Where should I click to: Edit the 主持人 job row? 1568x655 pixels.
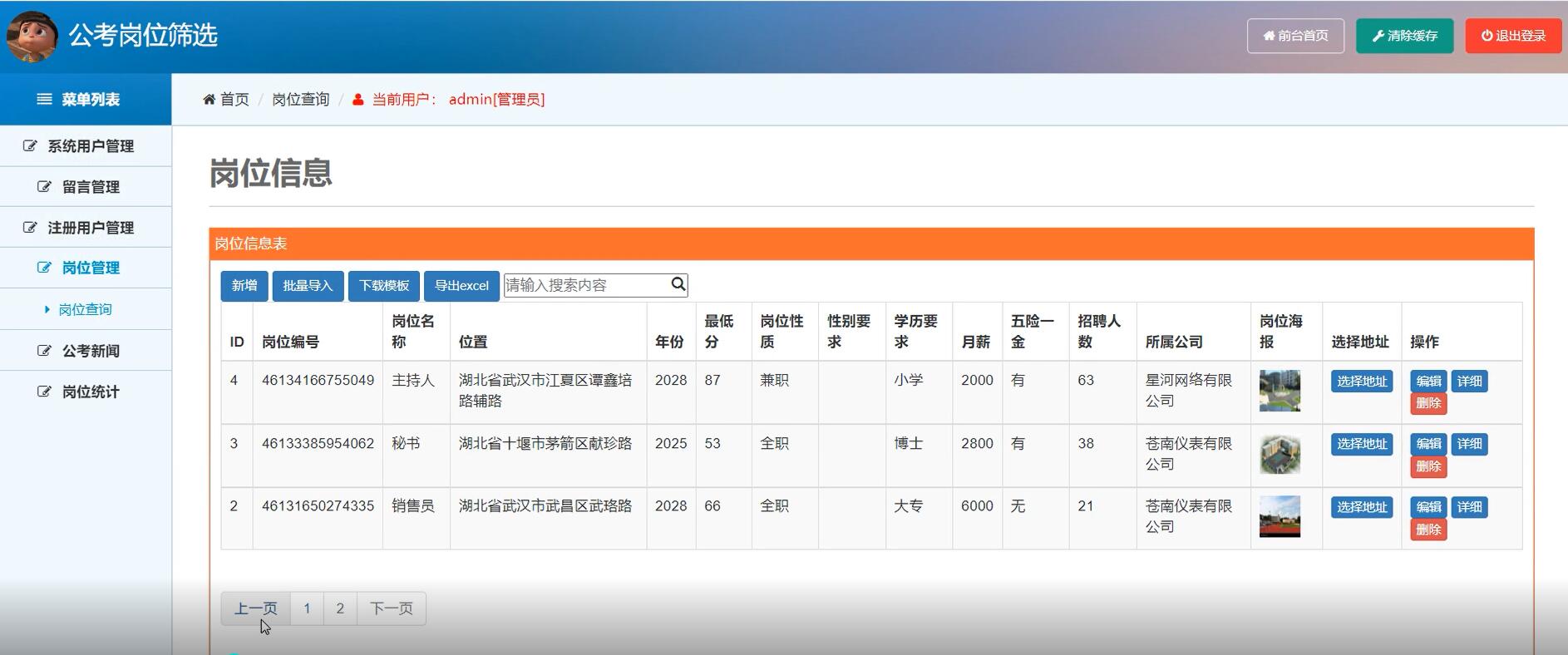1428,381
